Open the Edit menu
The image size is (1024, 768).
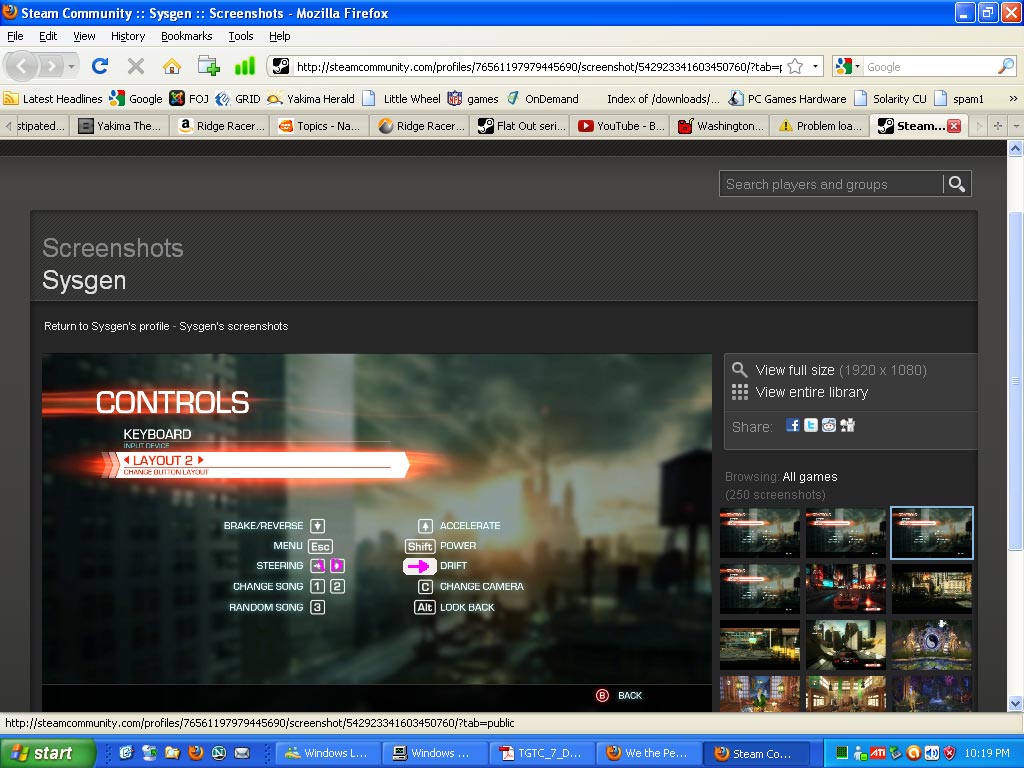[48, 36]
